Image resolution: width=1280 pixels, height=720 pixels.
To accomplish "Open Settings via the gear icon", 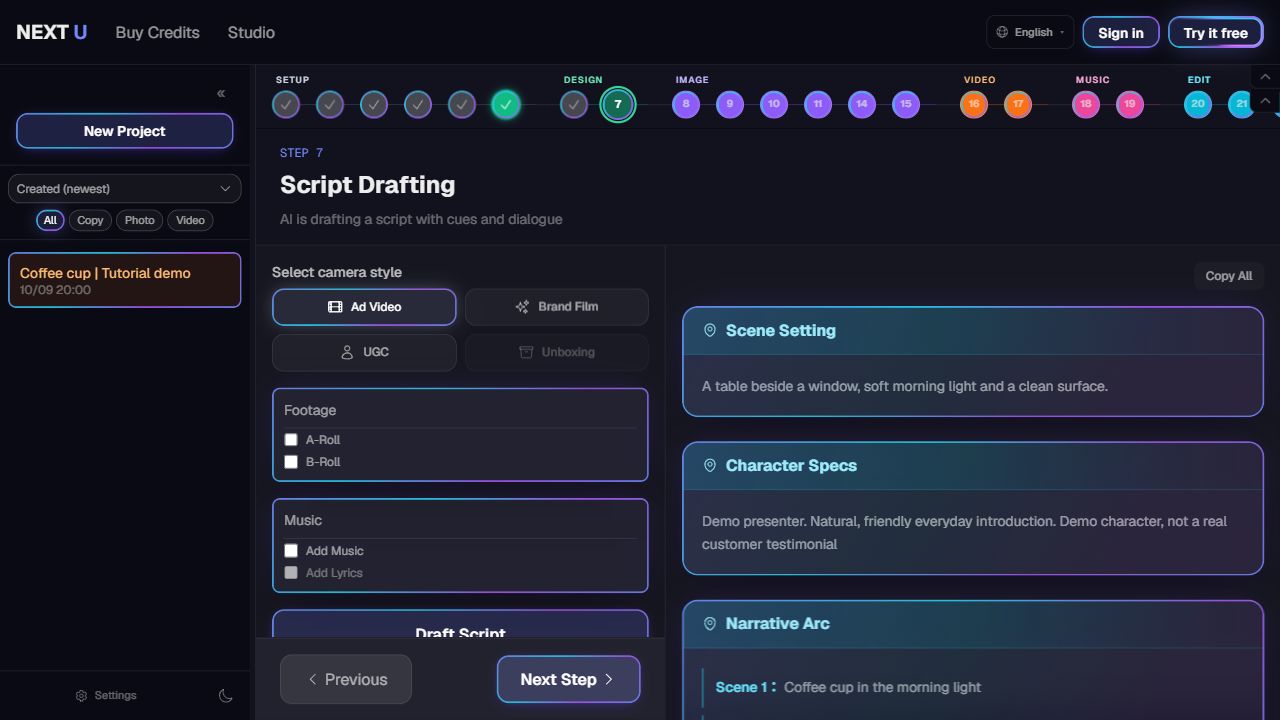I will click(82, 696).
